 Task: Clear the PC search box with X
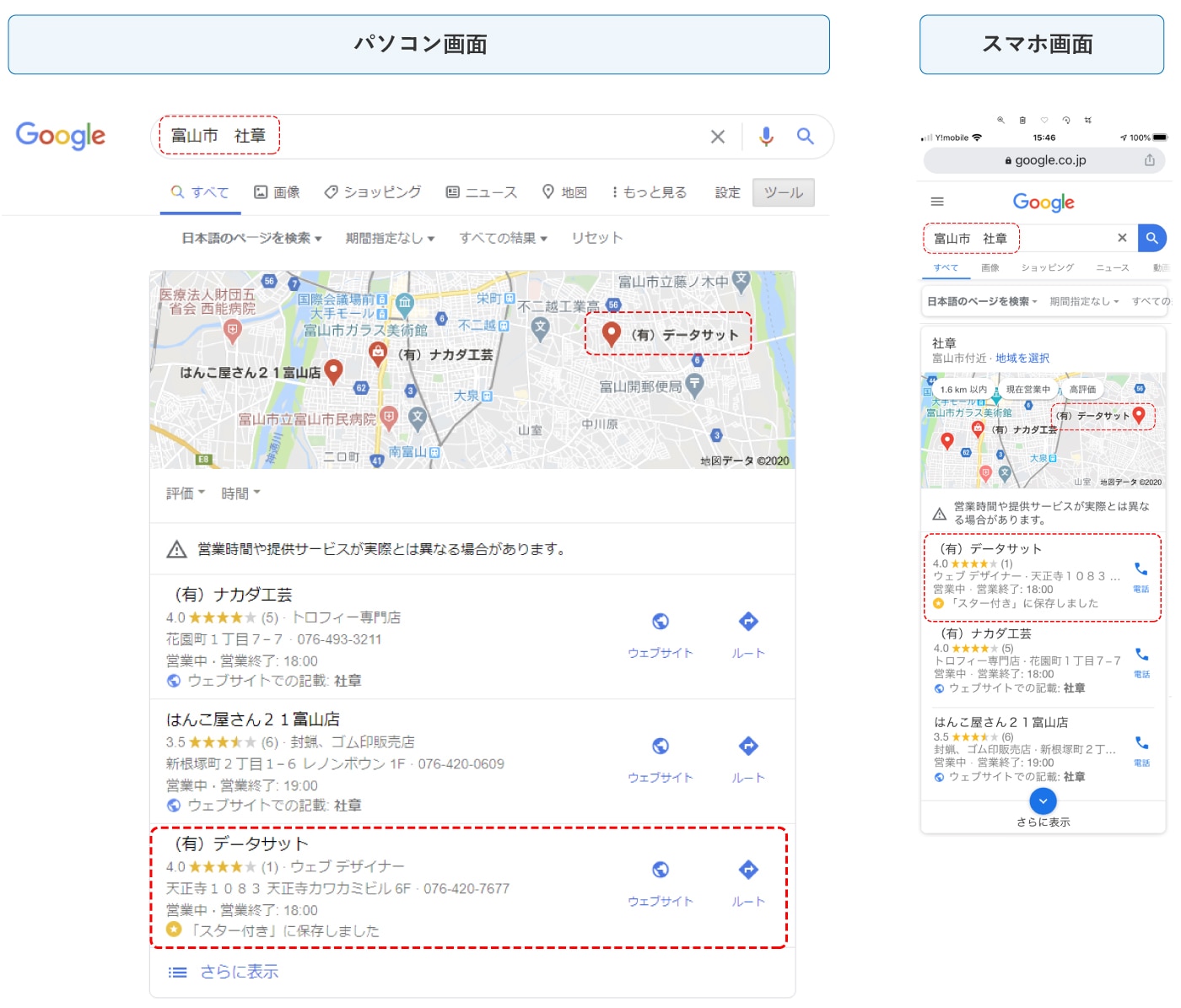718,137
